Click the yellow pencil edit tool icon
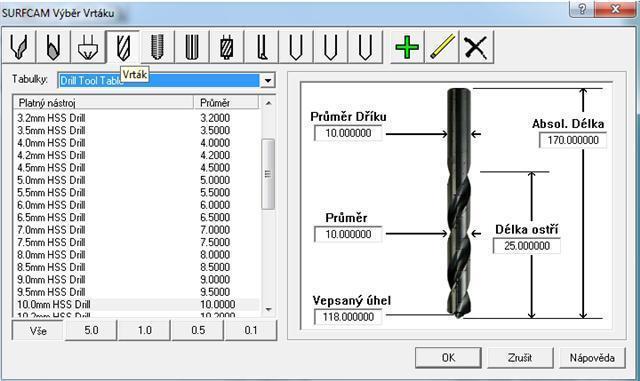The height and width of the screenshot is (381, 640). click(x=442, y=47)
